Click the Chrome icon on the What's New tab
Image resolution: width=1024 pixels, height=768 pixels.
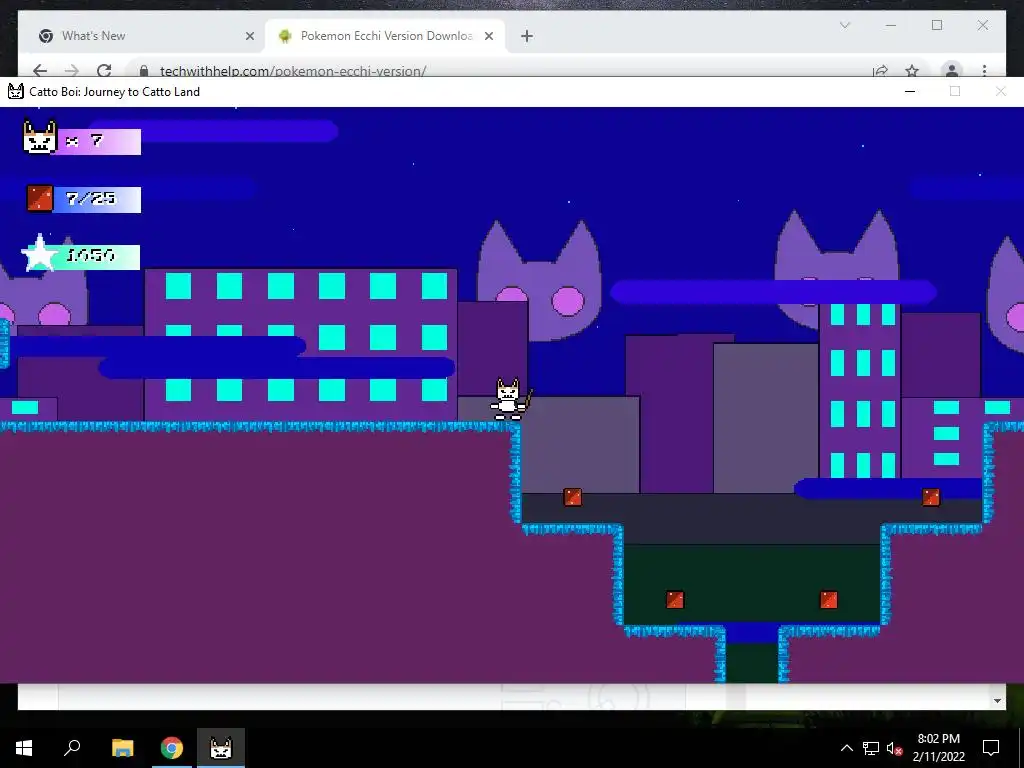point(46,36)
